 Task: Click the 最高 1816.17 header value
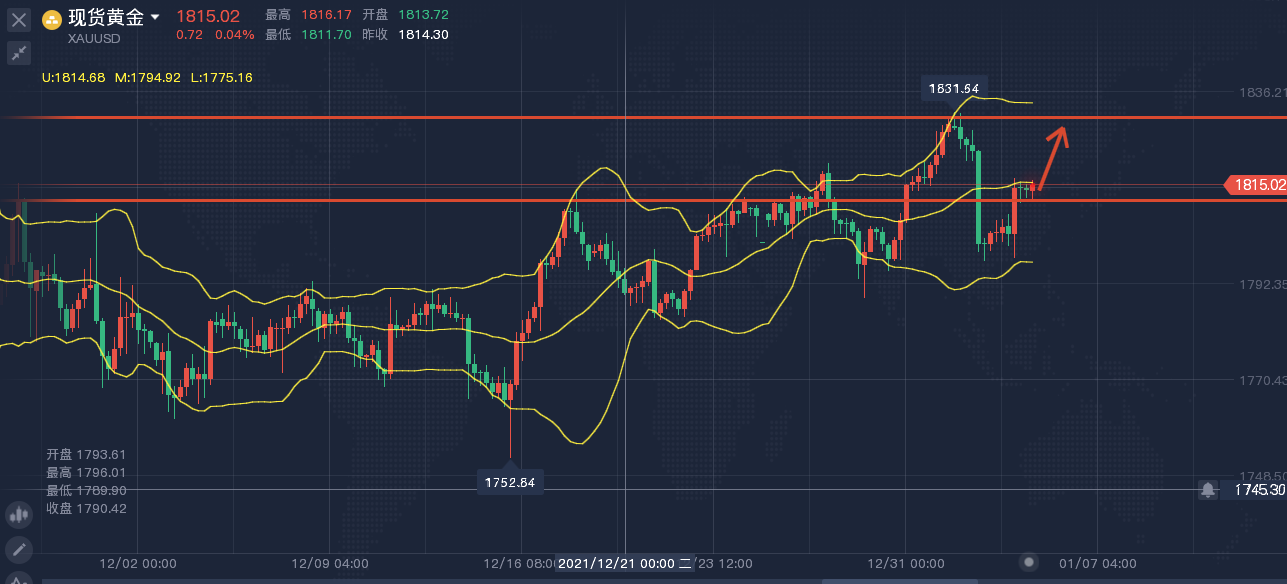(x=308, y=15)
